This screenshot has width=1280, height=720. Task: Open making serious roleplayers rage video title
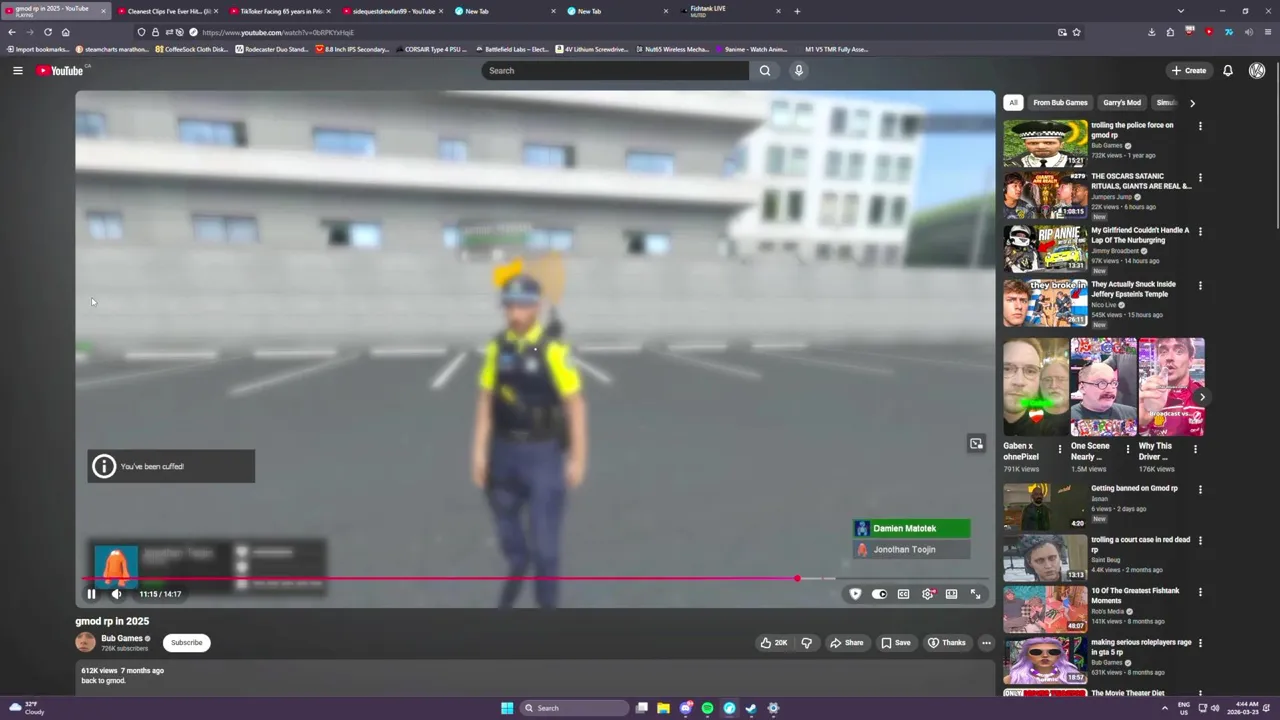pyautogui.click(x=1140, y=647)
